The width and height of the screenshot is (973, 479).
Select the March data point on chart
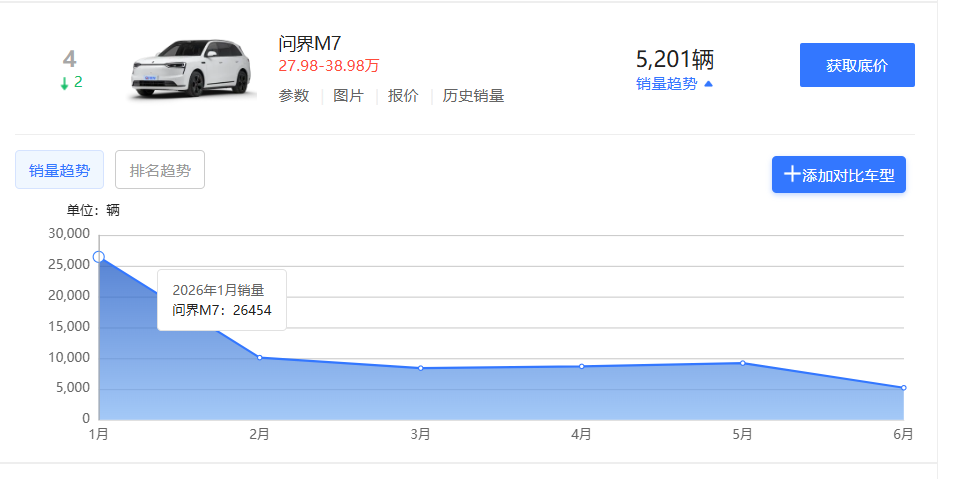(420, 368)
